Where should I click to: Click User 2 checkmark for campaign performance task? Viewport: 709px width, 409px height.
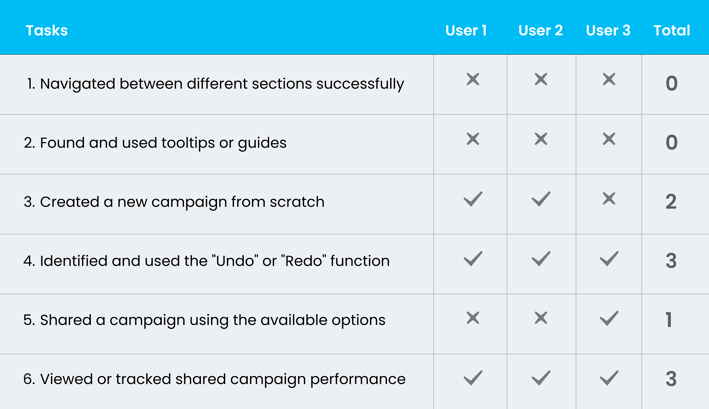pos(540,378)
